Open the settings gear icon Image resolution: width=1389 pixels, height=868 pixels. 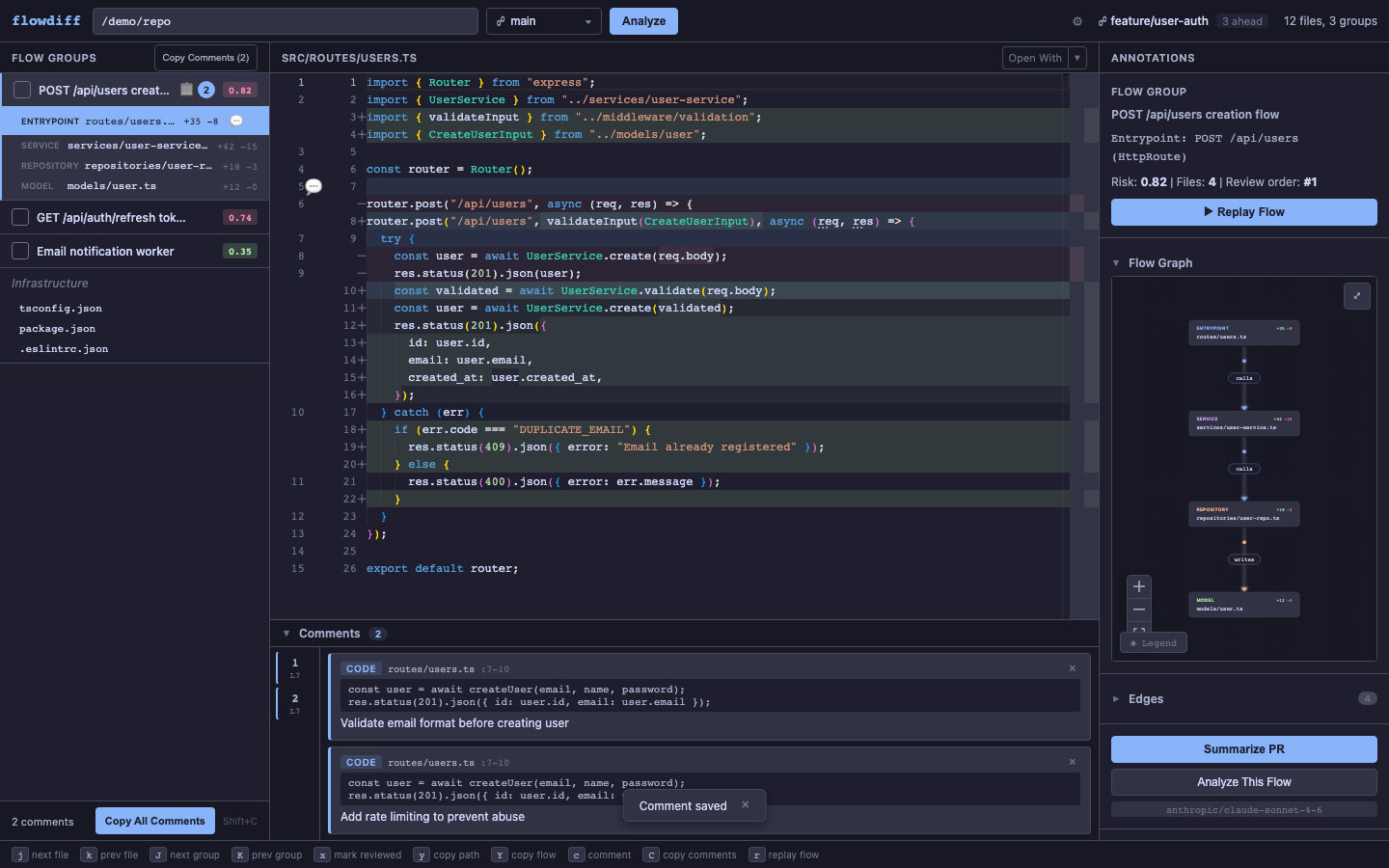point(1077,21)
